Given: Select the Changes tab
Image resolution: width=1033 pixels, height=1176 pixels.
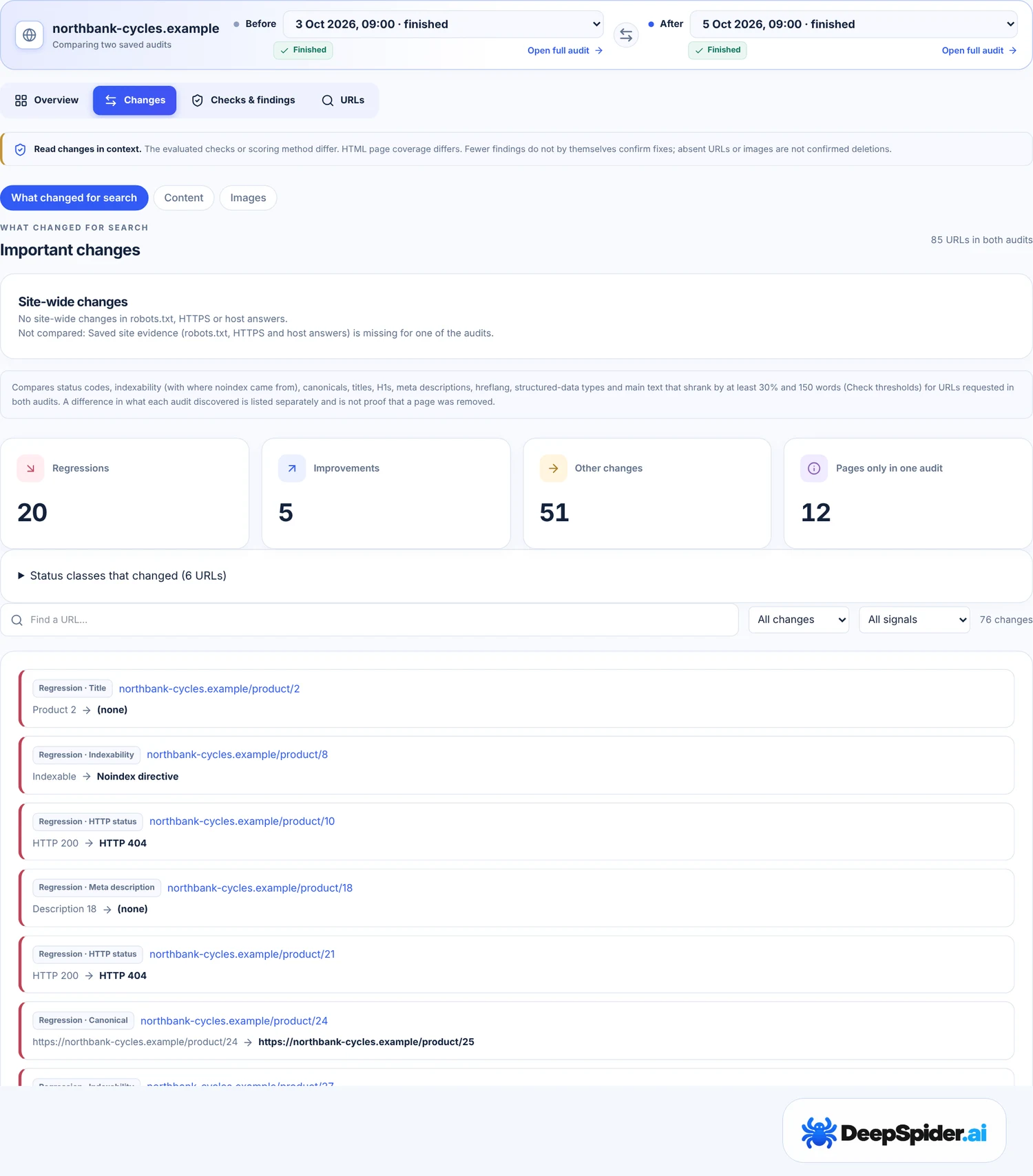Looking at the screenshot, I should pos(135,101).
